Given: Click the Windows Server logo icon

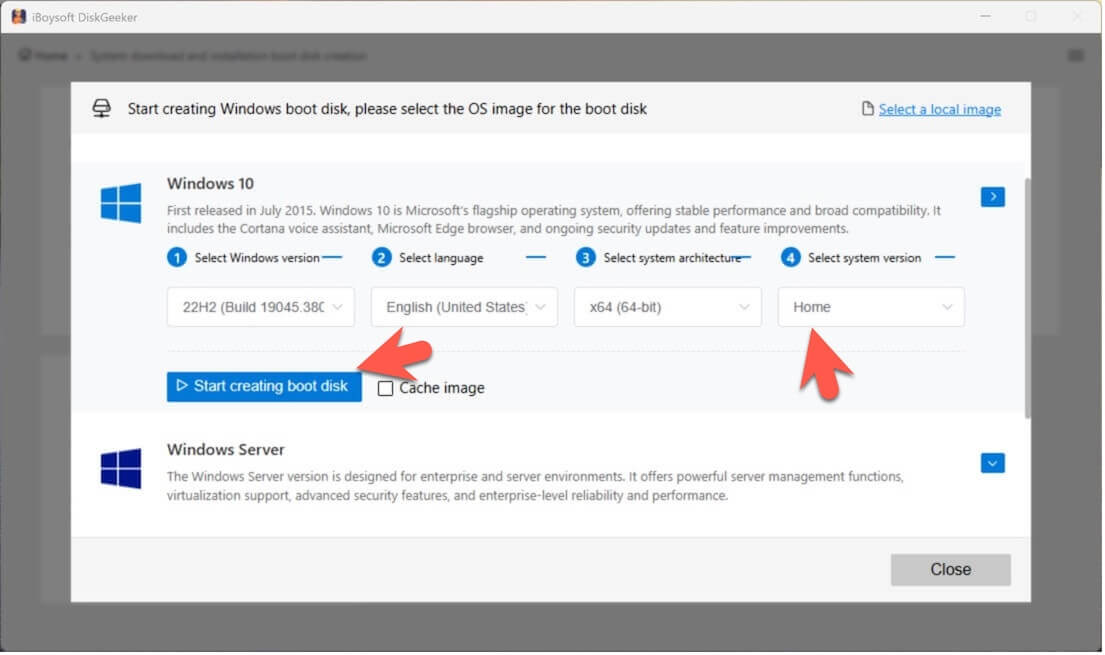Looking at the screenshot, I should 121,469.
